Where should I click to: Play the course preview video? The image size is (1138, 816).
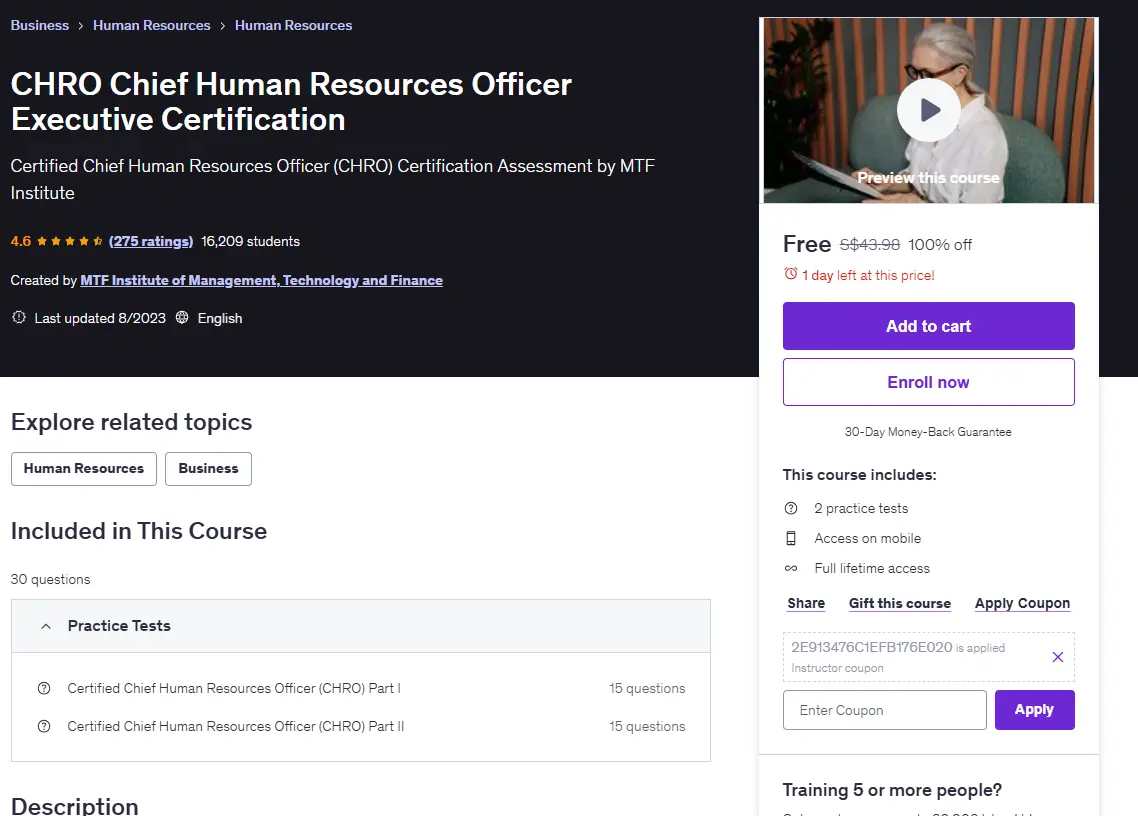click(x=928, y=110)
